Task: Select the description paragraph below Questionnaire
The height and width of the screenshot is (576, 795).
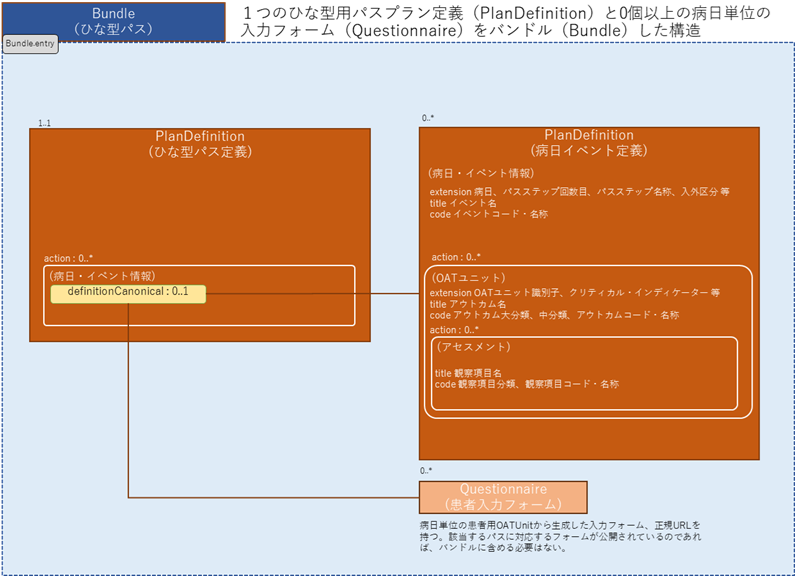Action: click(x=562, y=536)
